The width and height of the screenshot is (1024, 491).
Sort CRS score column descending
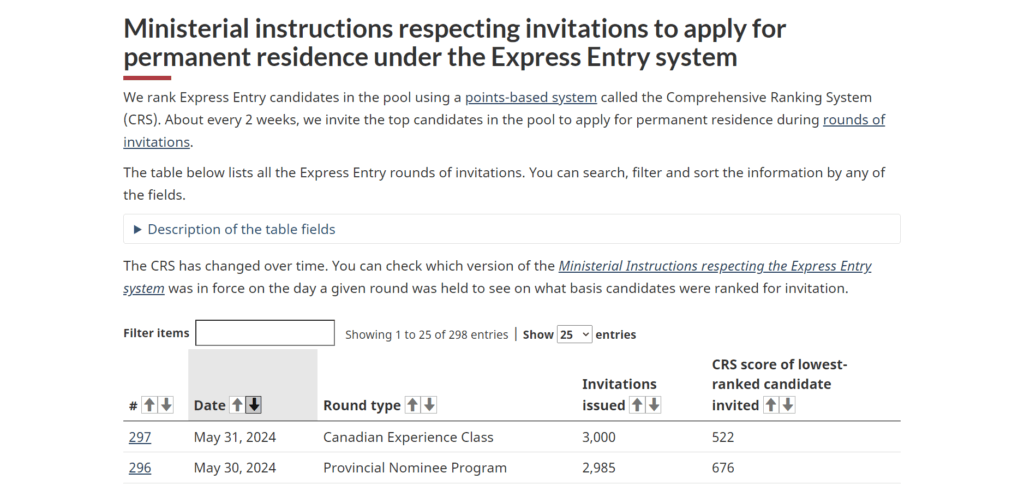(x=788, y=405)
